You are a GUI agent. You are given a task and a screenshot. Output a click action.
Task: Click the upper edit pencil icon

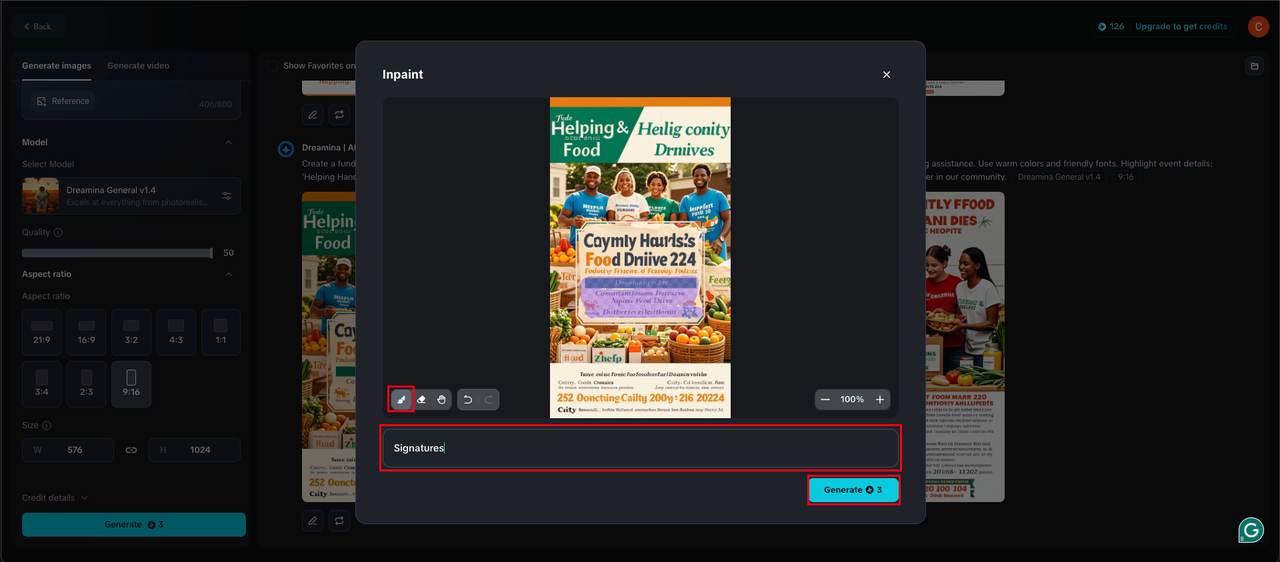(313, 115)
